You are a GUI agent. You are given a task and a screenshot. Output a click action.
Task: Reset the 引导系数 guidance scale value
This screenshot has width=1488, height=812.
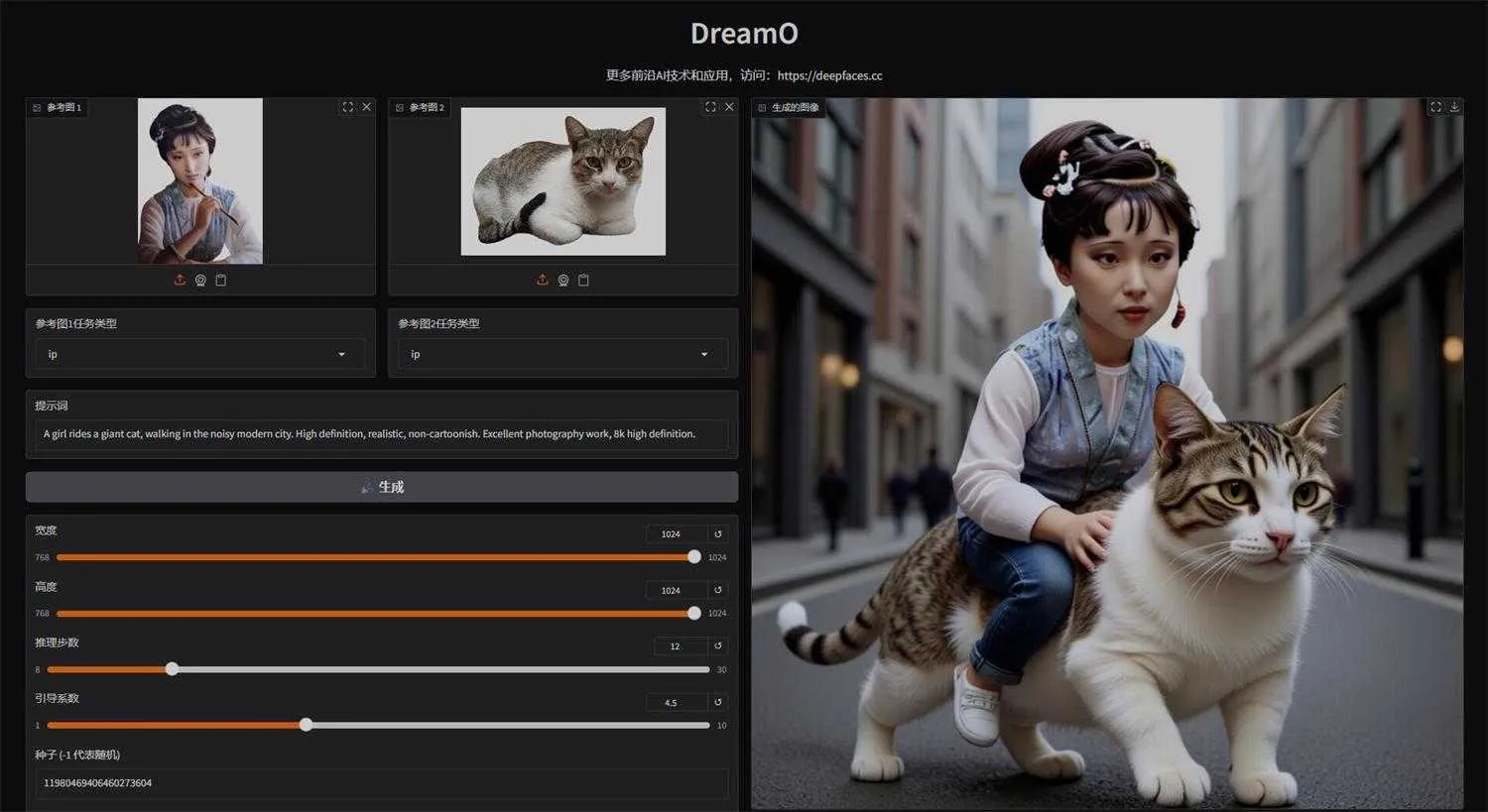pos(718,702)
